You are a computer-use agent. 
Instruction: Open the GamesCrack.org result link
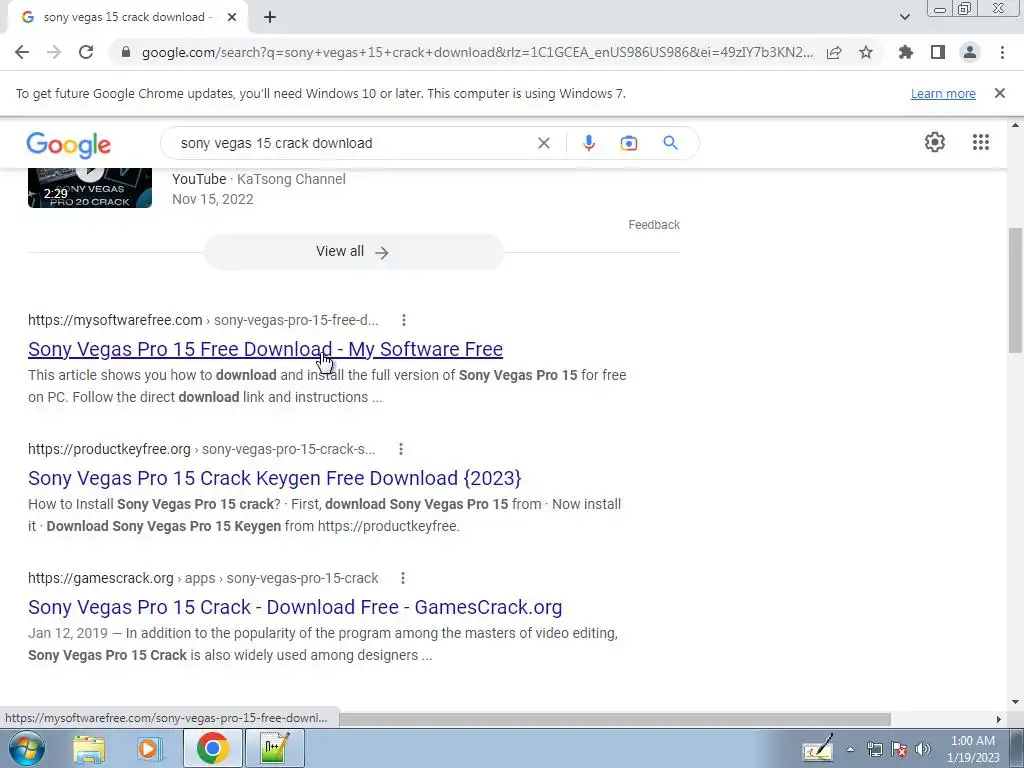click(295, 607)
